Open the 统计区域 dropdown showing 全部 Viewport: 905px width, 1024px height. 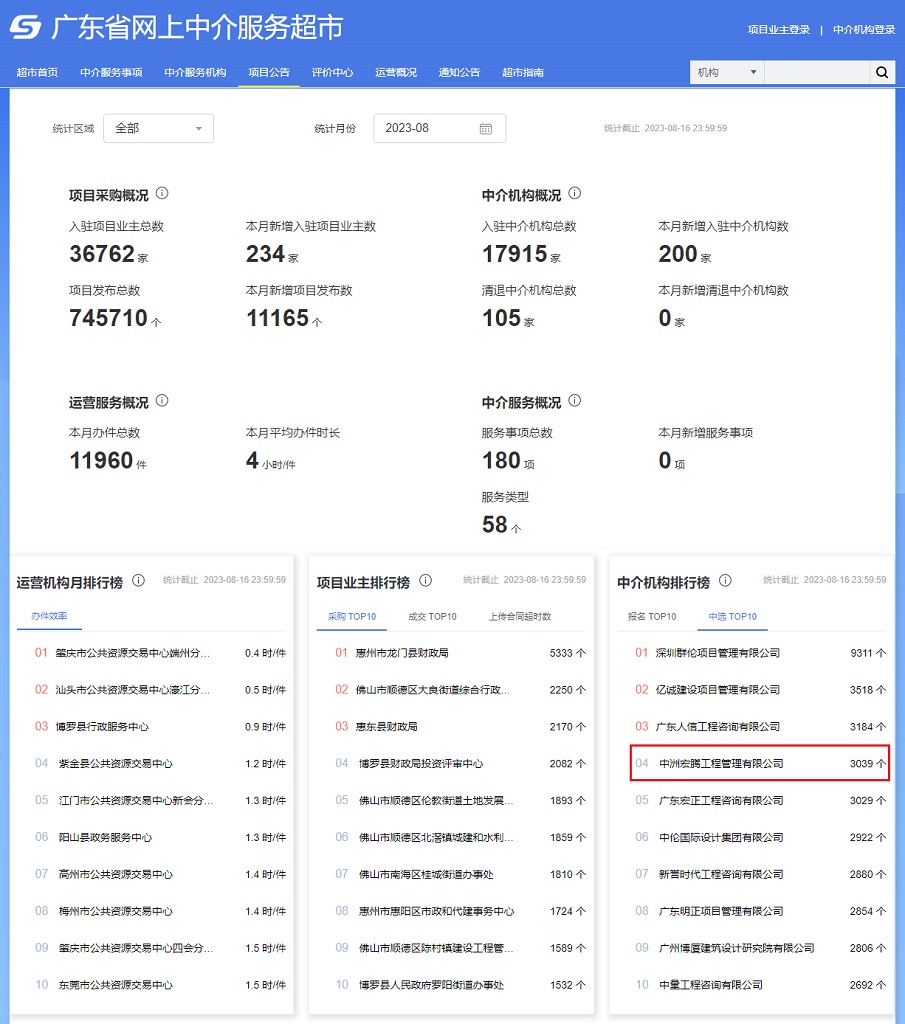pos(157,128)
